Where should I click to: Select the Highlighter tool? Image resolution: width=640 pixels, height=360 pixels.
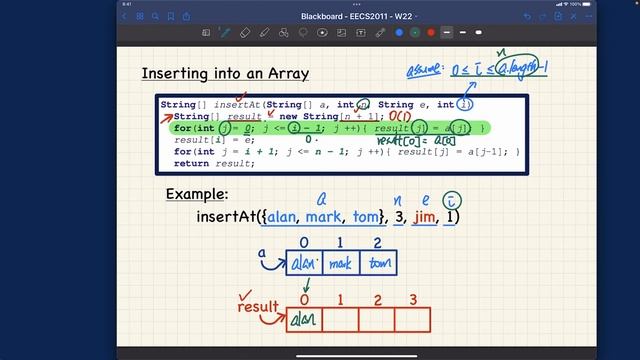(264, 33)
